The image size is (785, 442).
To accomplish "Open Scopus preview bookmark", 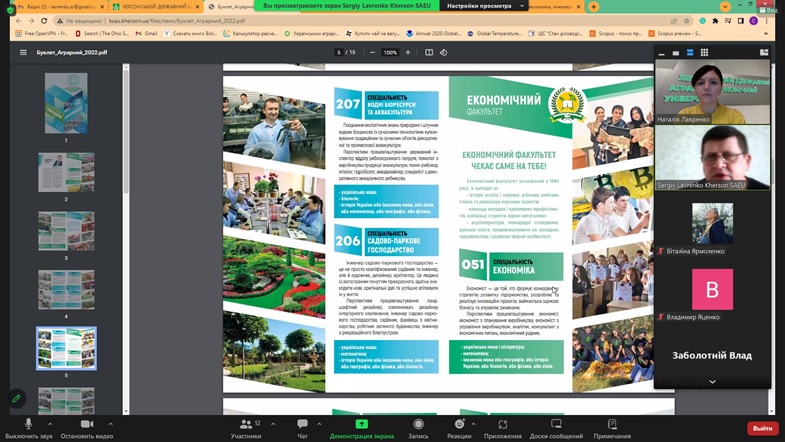I will tap(675, 34).
